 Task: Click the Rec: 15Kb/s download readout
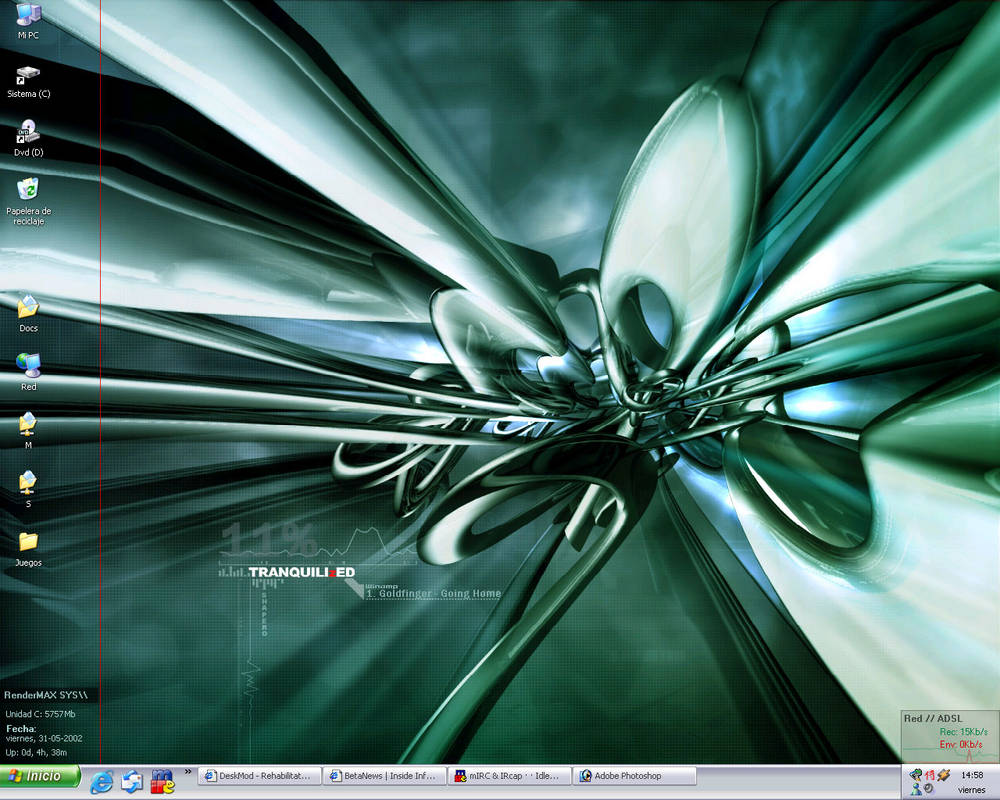(x=964, y=732)
